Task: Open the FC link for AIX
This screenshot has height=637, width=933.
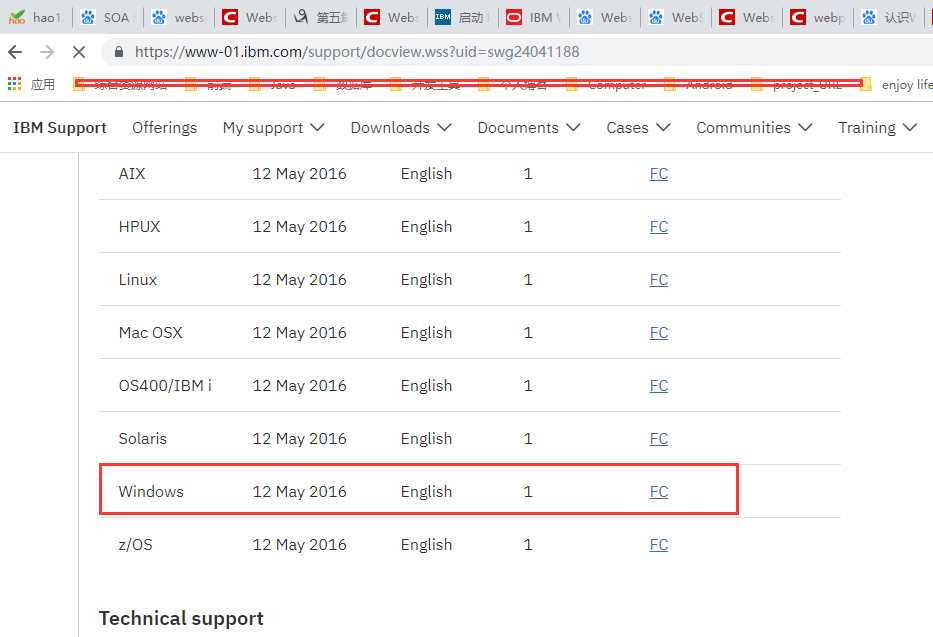Action: (x=659, y=174)
